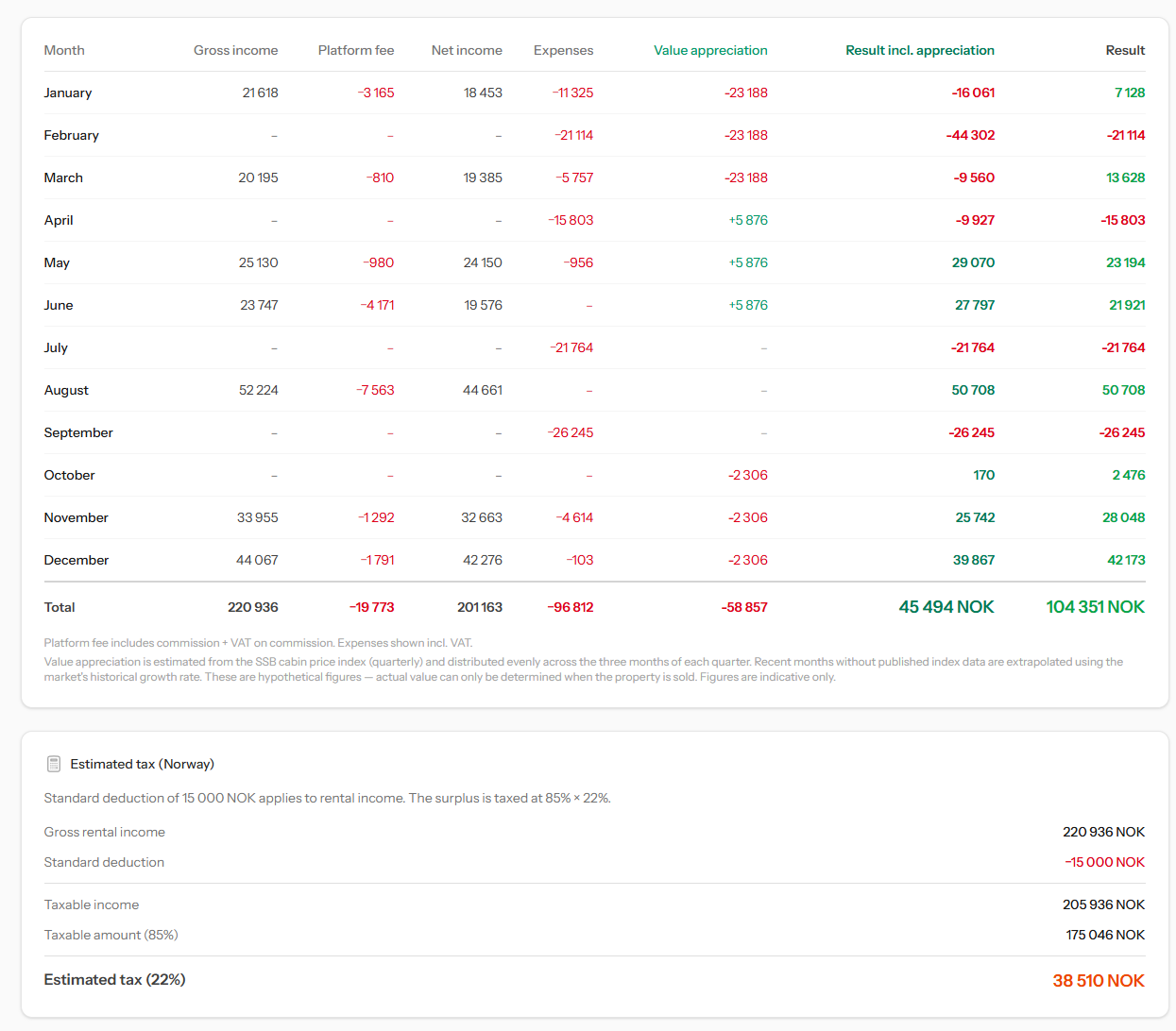
Task: Click the Platform fee column header
Action: point(356,50)
